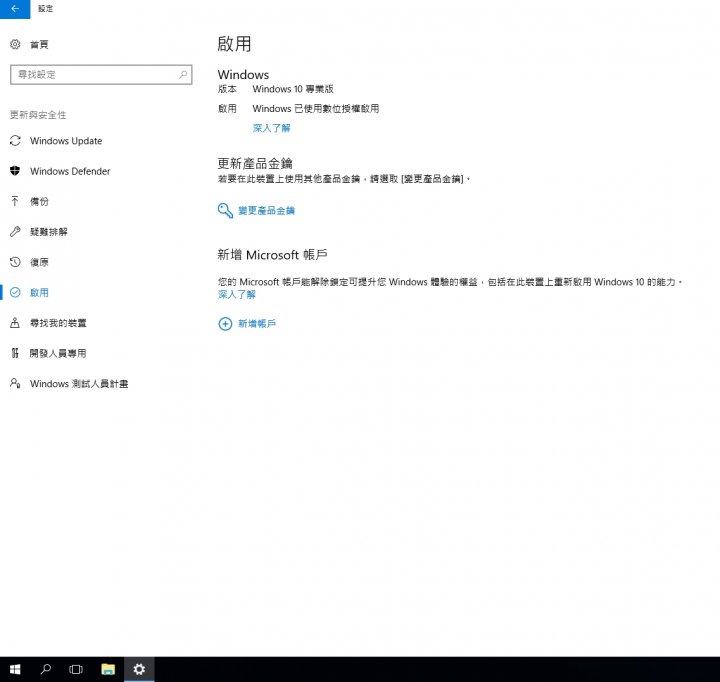This screenshot has width=720, height=682.
Task: Open the 首頁 home page
Action: coord(39,45)
